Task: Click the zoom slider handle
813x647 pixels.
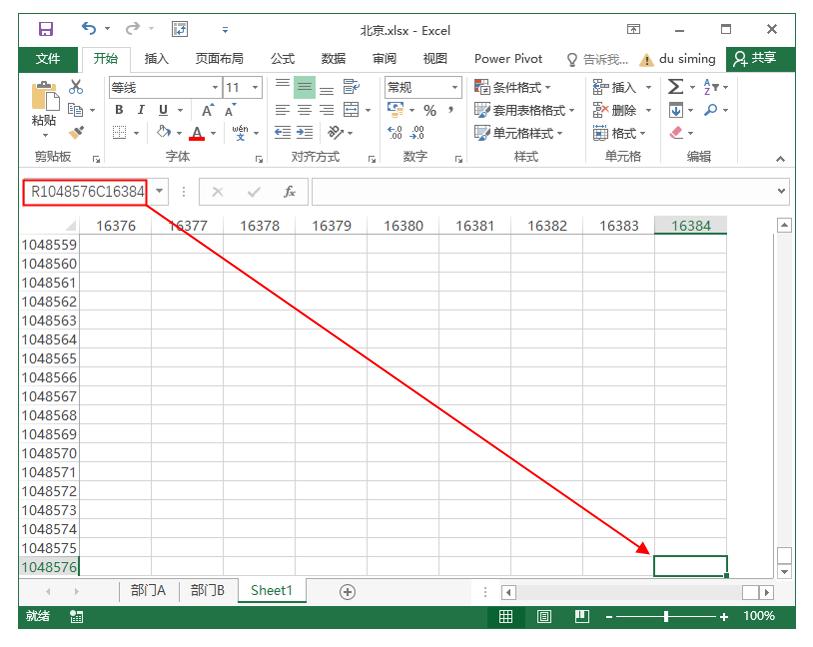Action: click(x=666, y=616)
